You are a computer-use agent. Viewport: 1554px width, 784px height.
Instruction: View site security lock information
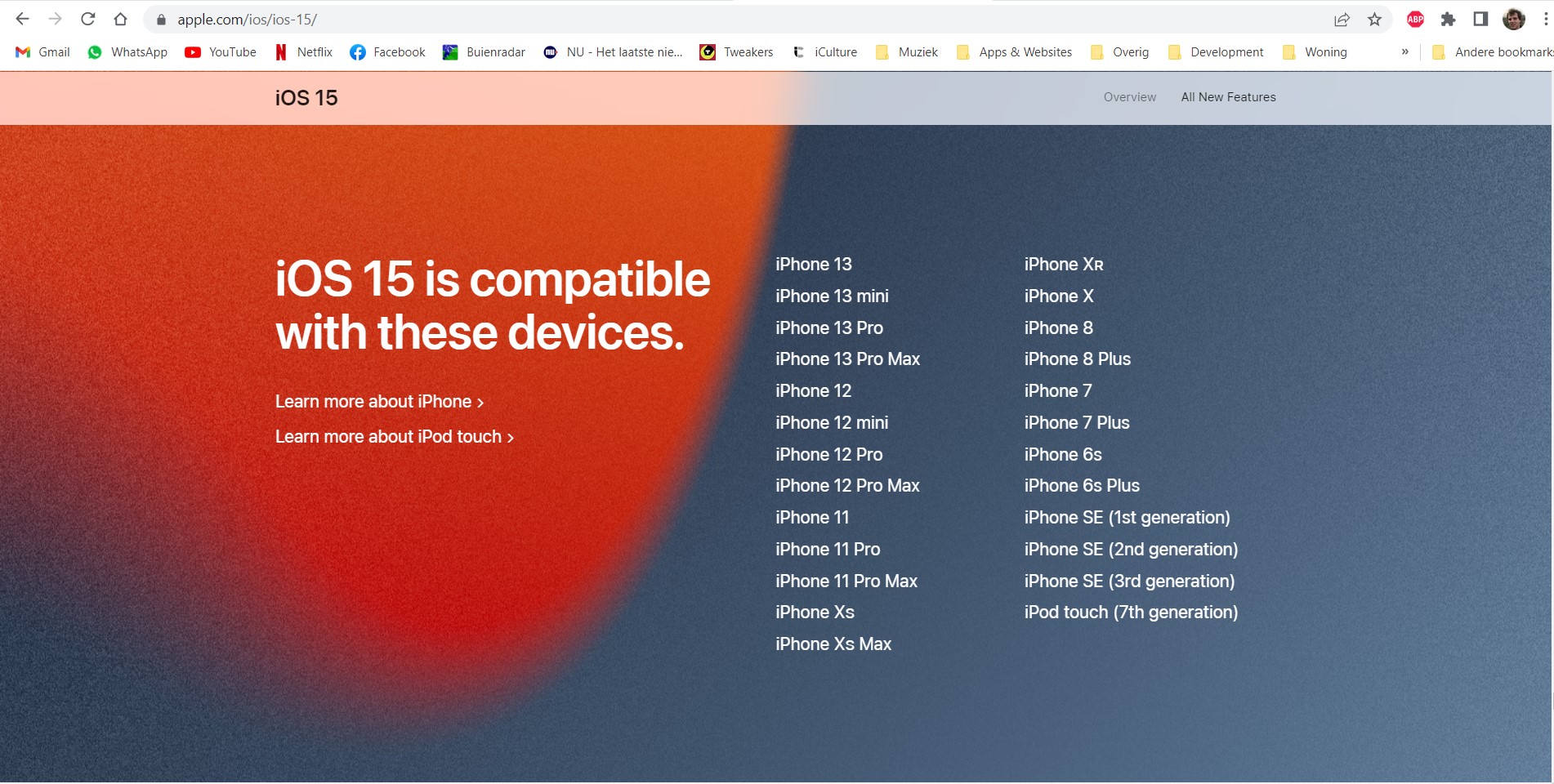161,20
